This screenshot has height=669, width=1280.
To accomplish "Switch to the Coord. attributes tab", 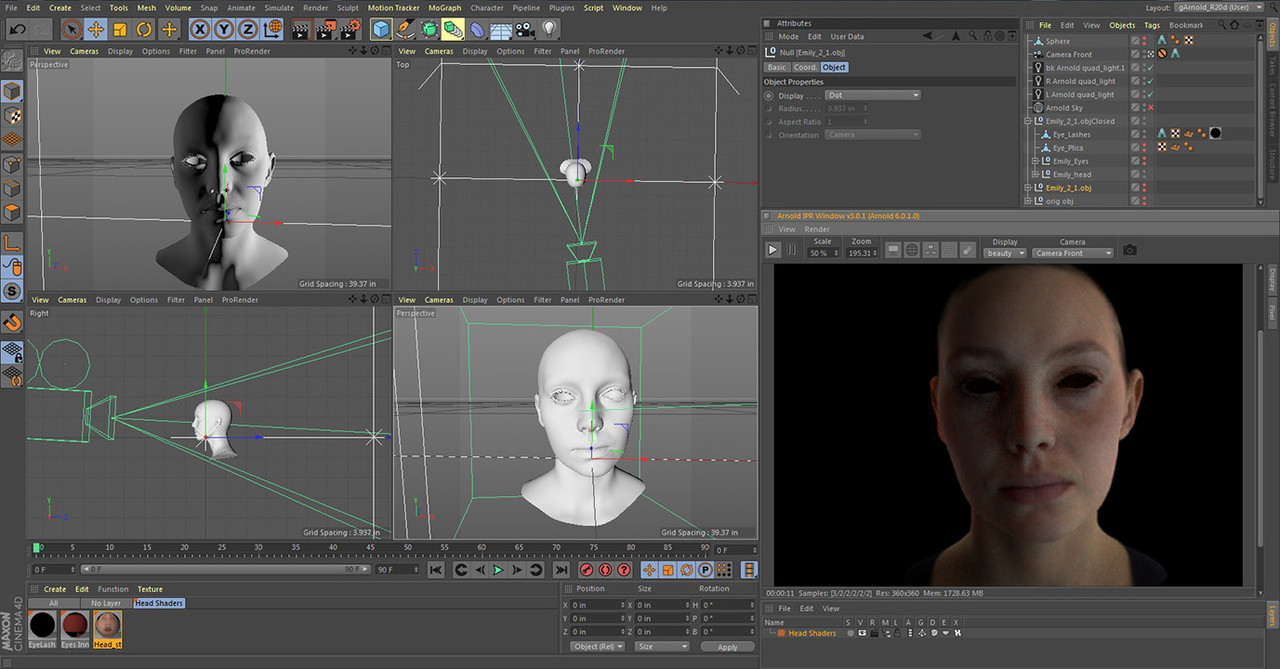I will point(805,67).
